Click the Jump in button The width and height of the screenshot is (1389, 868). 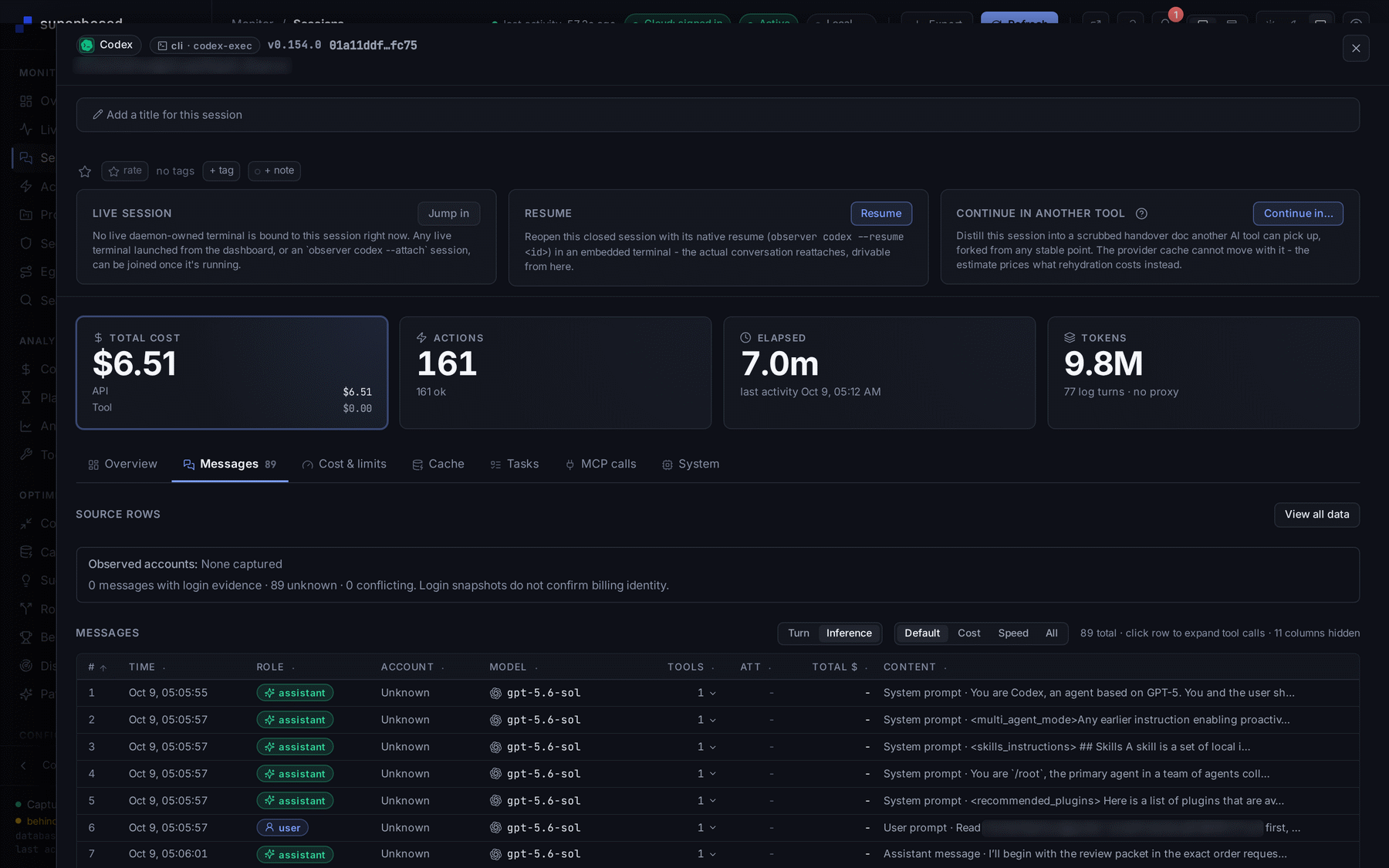tap(448, 214)
